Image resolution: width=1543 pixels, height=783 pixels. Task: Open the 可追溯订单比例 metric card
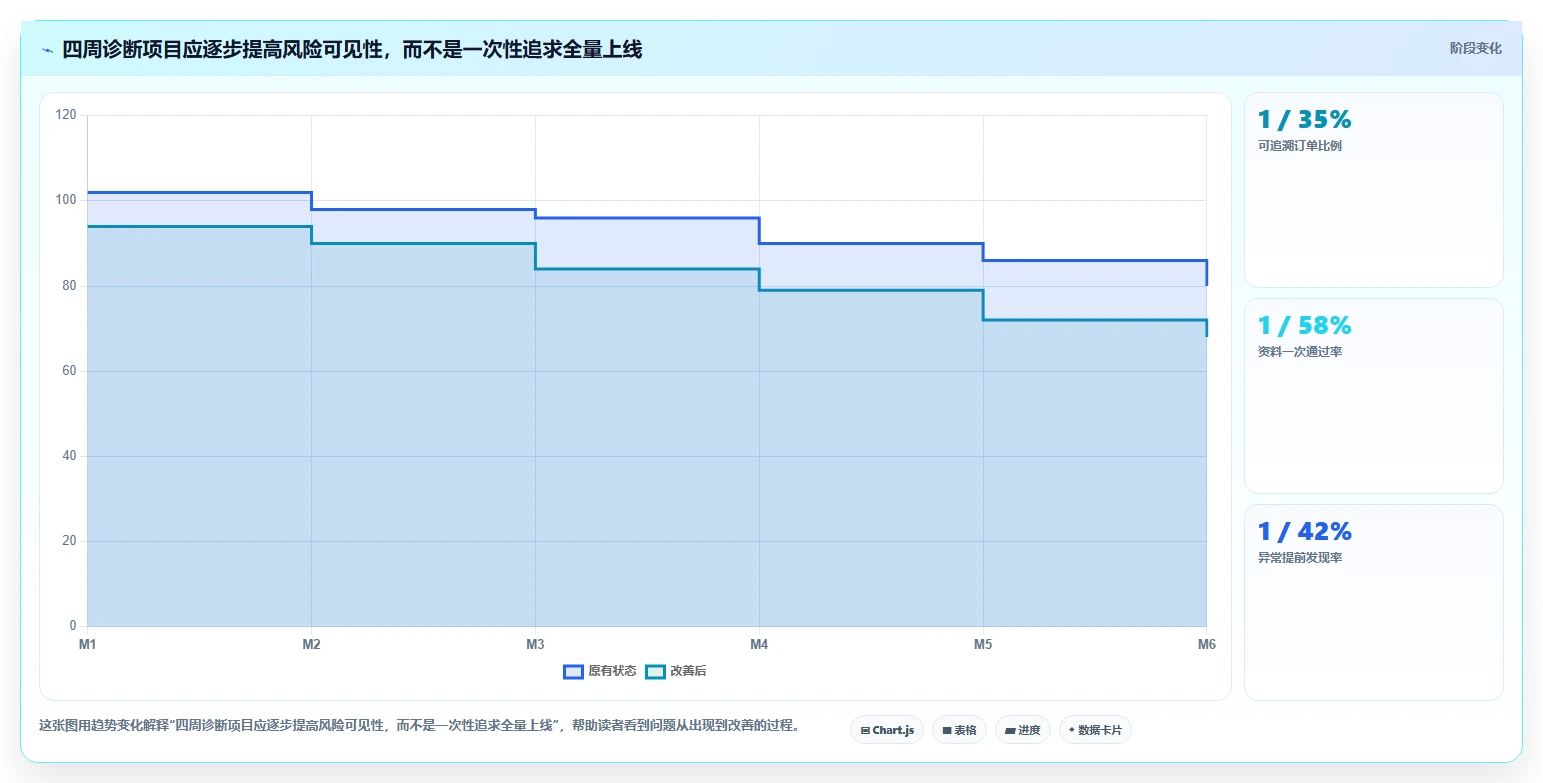pyautogui.click(x=1373, y=190)
